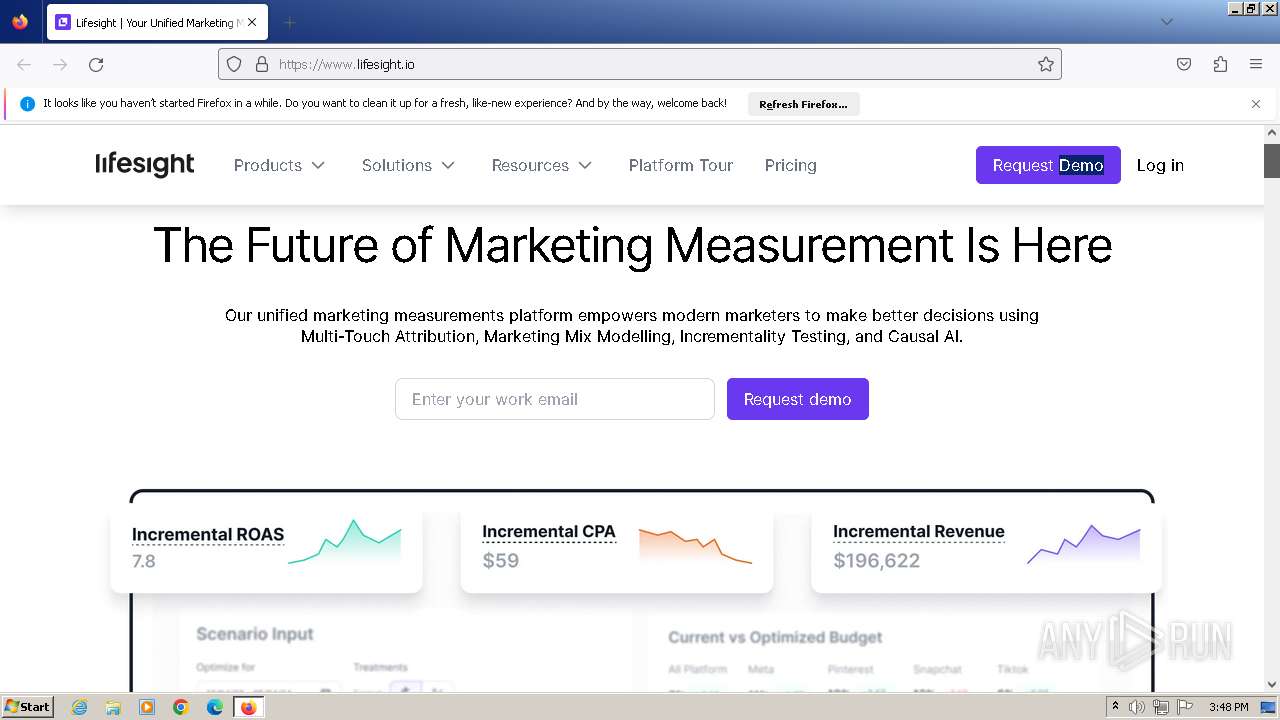This screenshot has width=1280, height=720.
Task: Expand the Products menu
Action: click(x=279, y=165)
